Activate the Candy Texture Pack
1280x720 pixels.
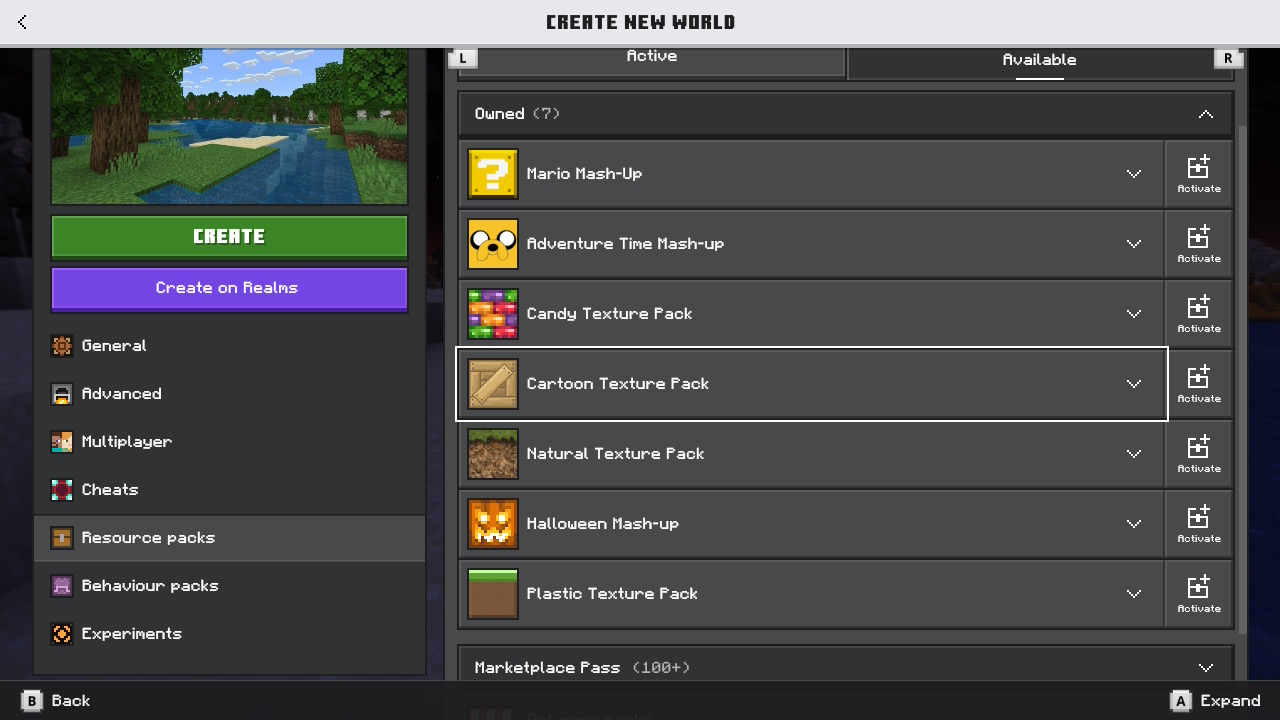[x=1199, y=314]
